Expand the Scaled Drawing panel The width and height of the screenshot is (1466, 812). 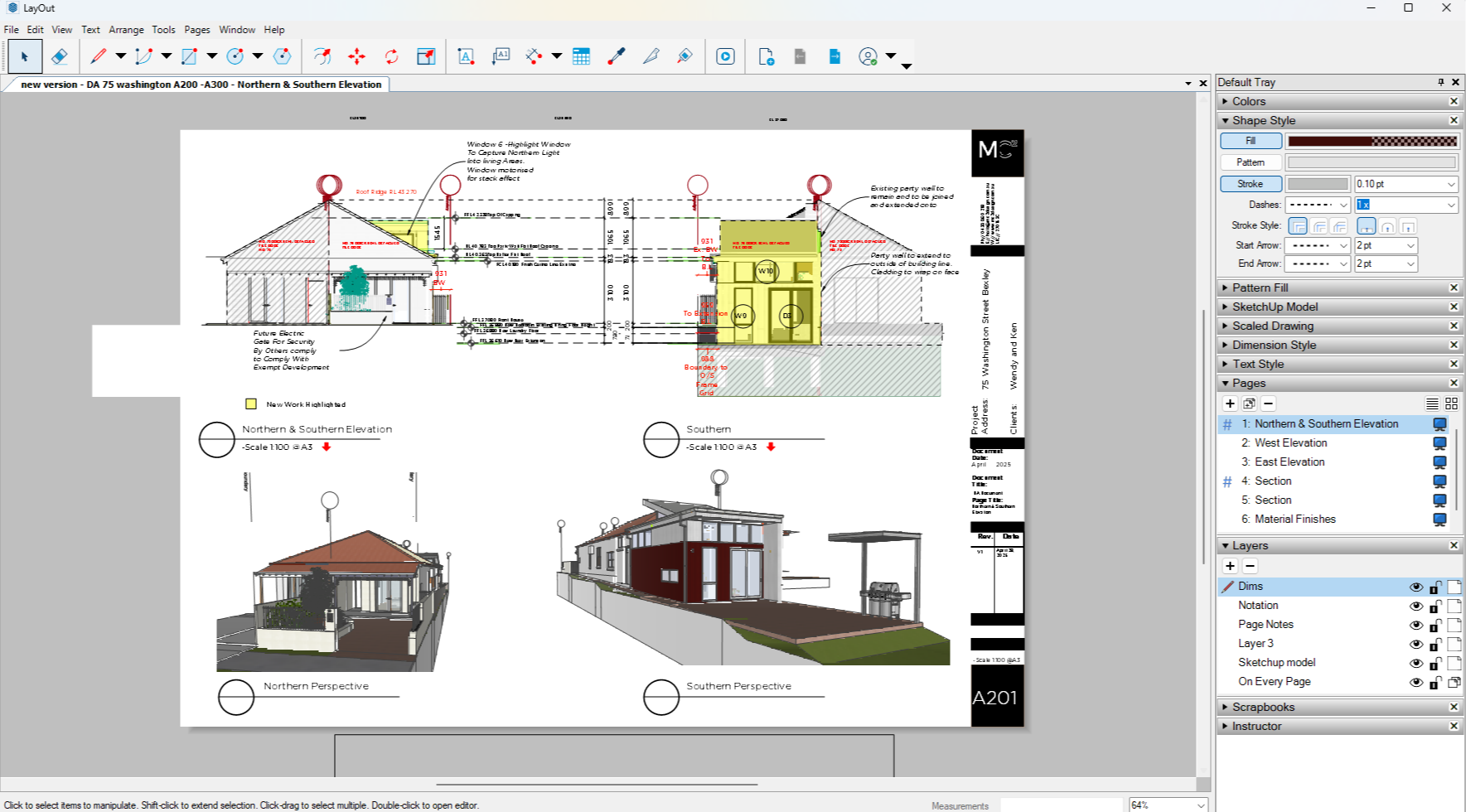coord(1272,326)
